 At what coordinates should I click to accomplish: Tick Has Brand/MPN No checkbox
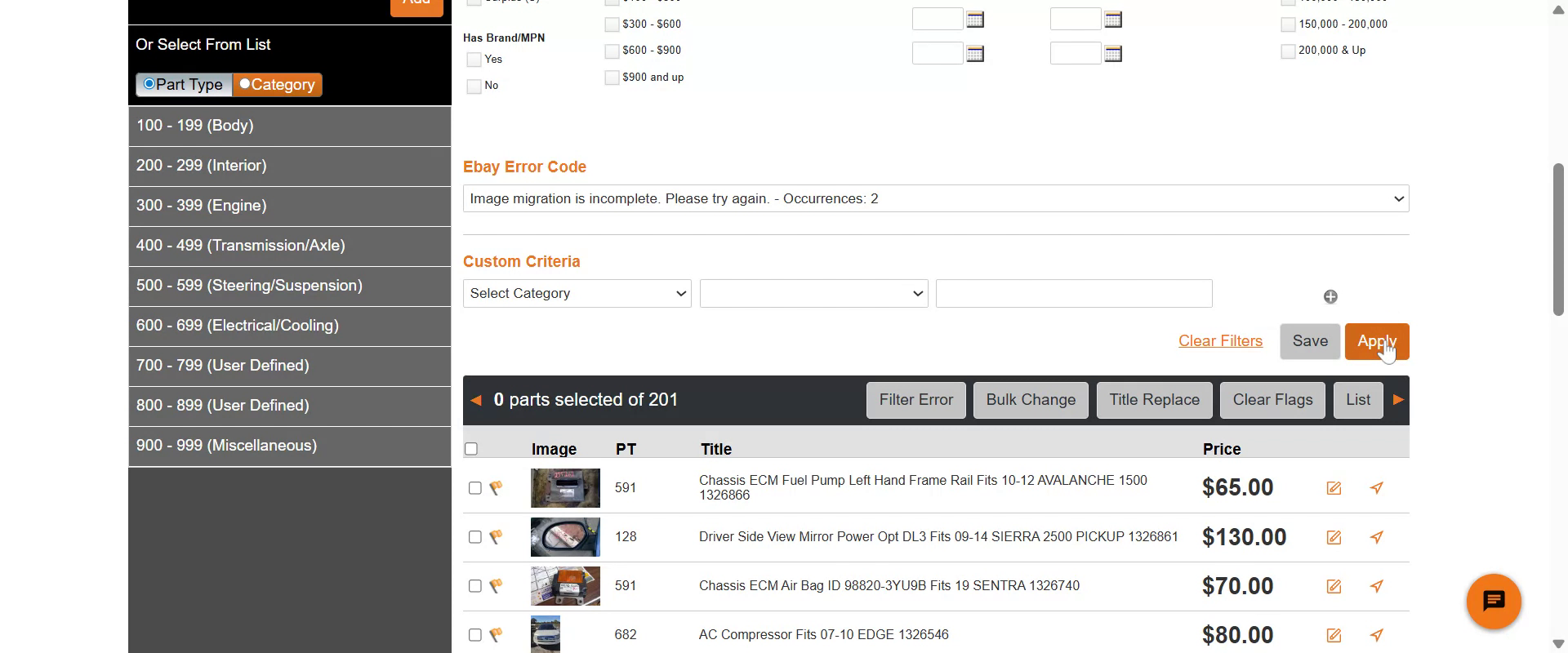(x=474, y=86)
